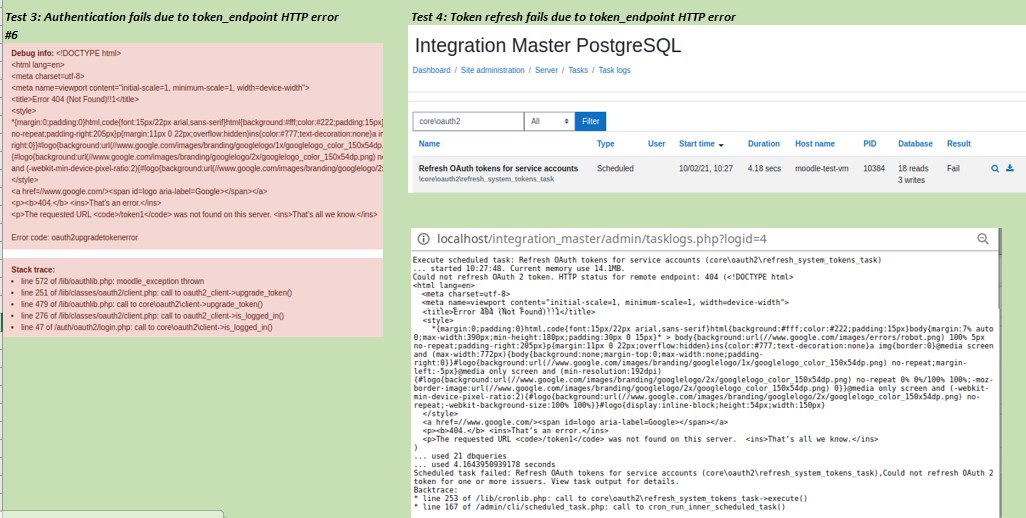1026x518 pixels.
Task: Click 'line 253 of /lib/cronlib.php' backtrace line
Action: pyautogui.click(x=610, y=498)
